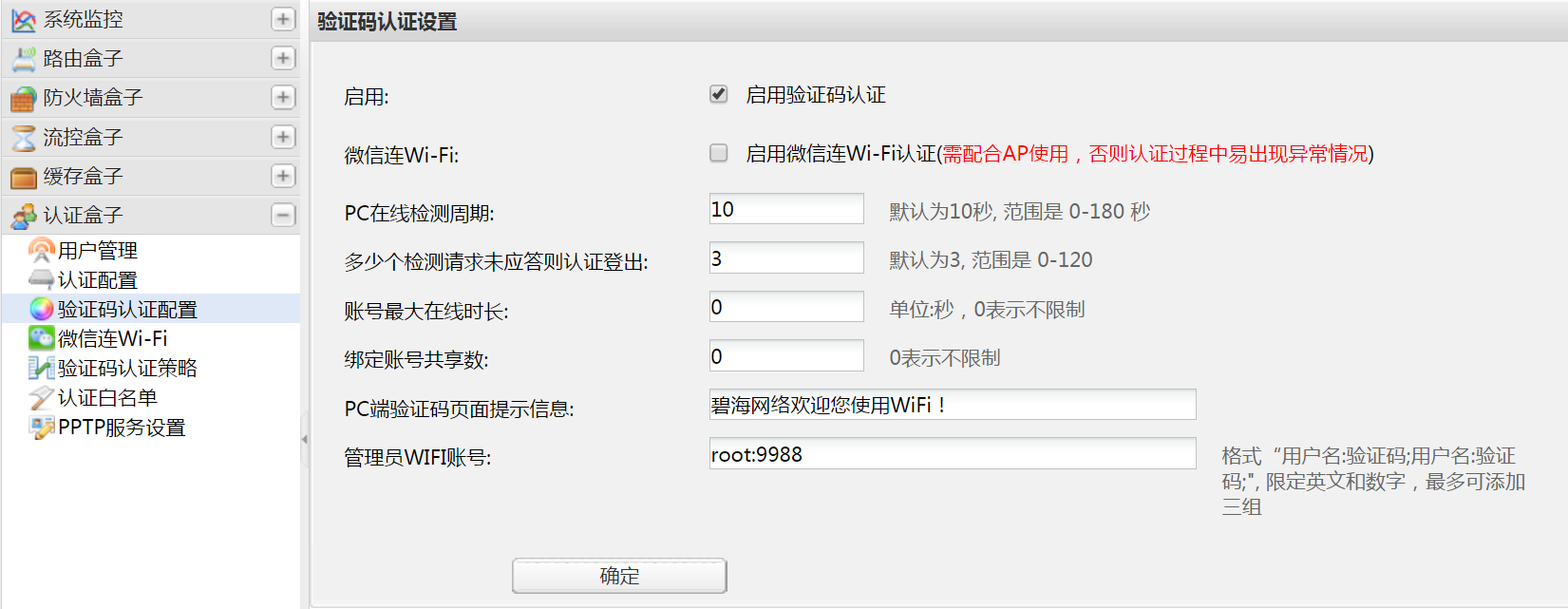Expand the 路由盒子 section plus button
Image resolution: width=1568 pixels, height=609 pixels.
point(283,58)
